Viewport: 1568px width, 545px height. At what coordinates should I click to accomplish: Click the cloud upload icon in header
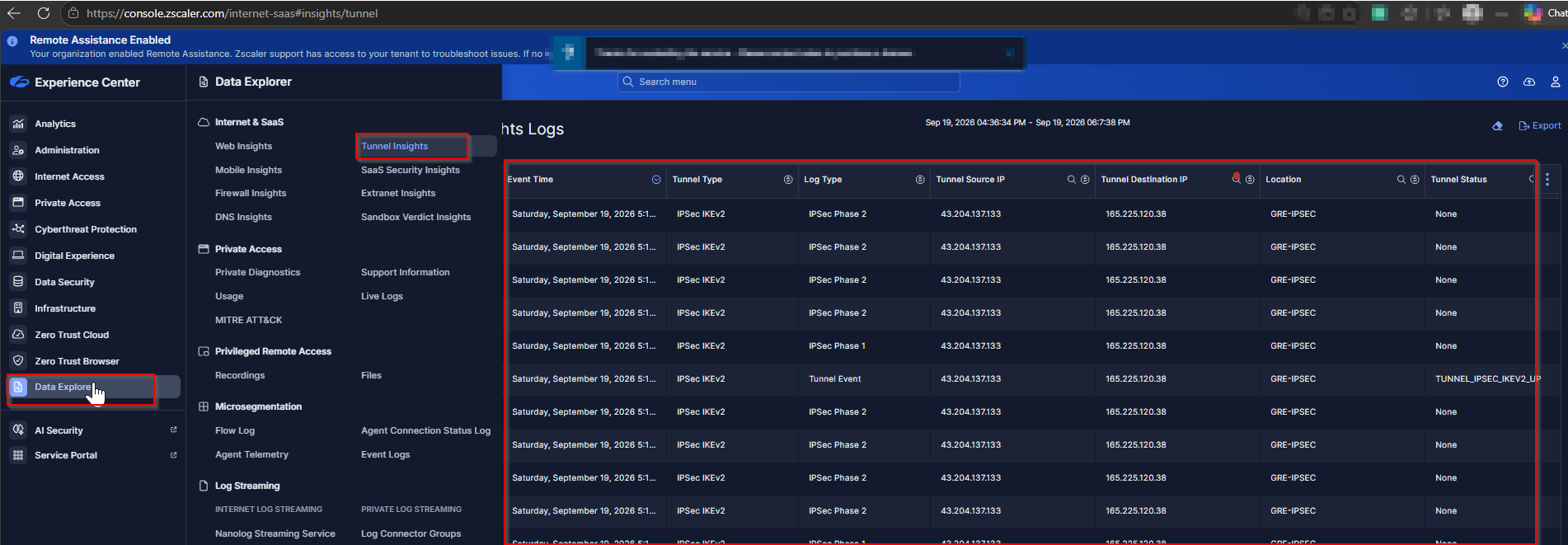1529,82
